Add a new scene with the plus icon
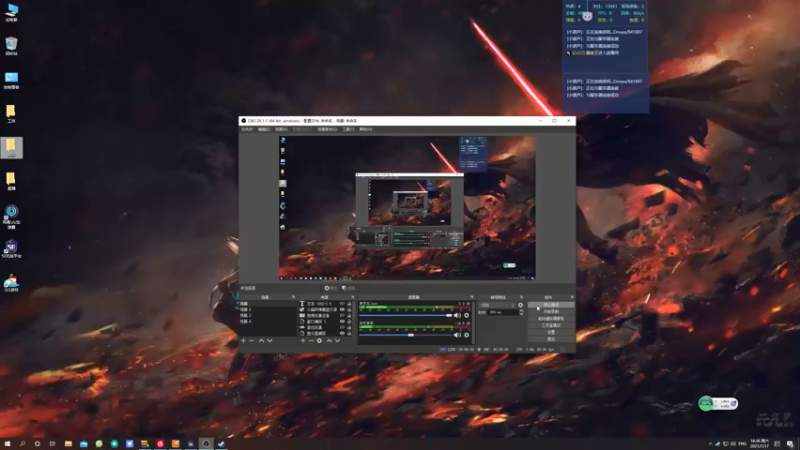The image size is (800, 450). [243, 341]
